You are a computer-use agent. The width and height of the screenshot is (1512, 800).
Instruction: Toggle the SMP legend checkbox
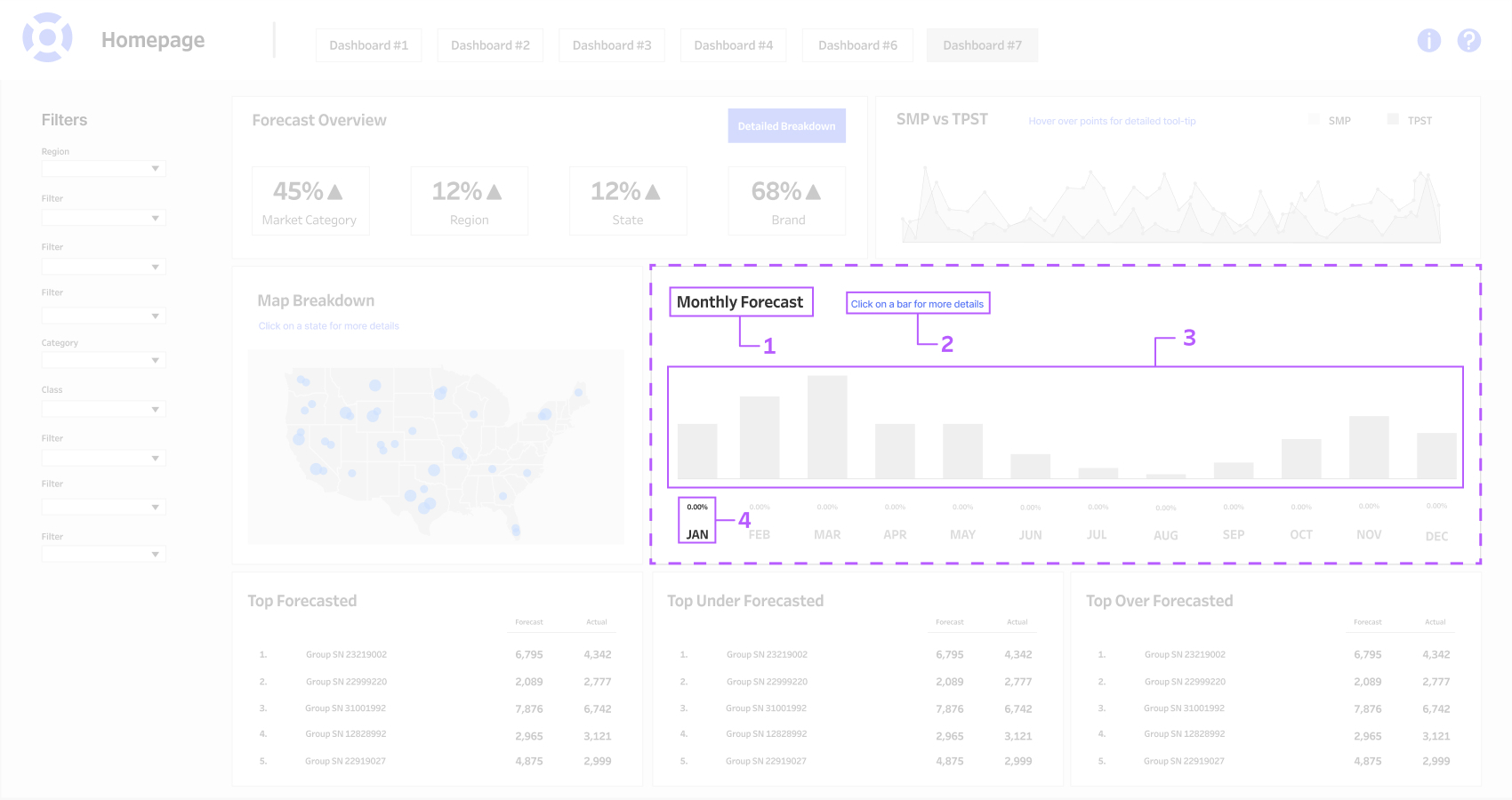(1314, 119)
